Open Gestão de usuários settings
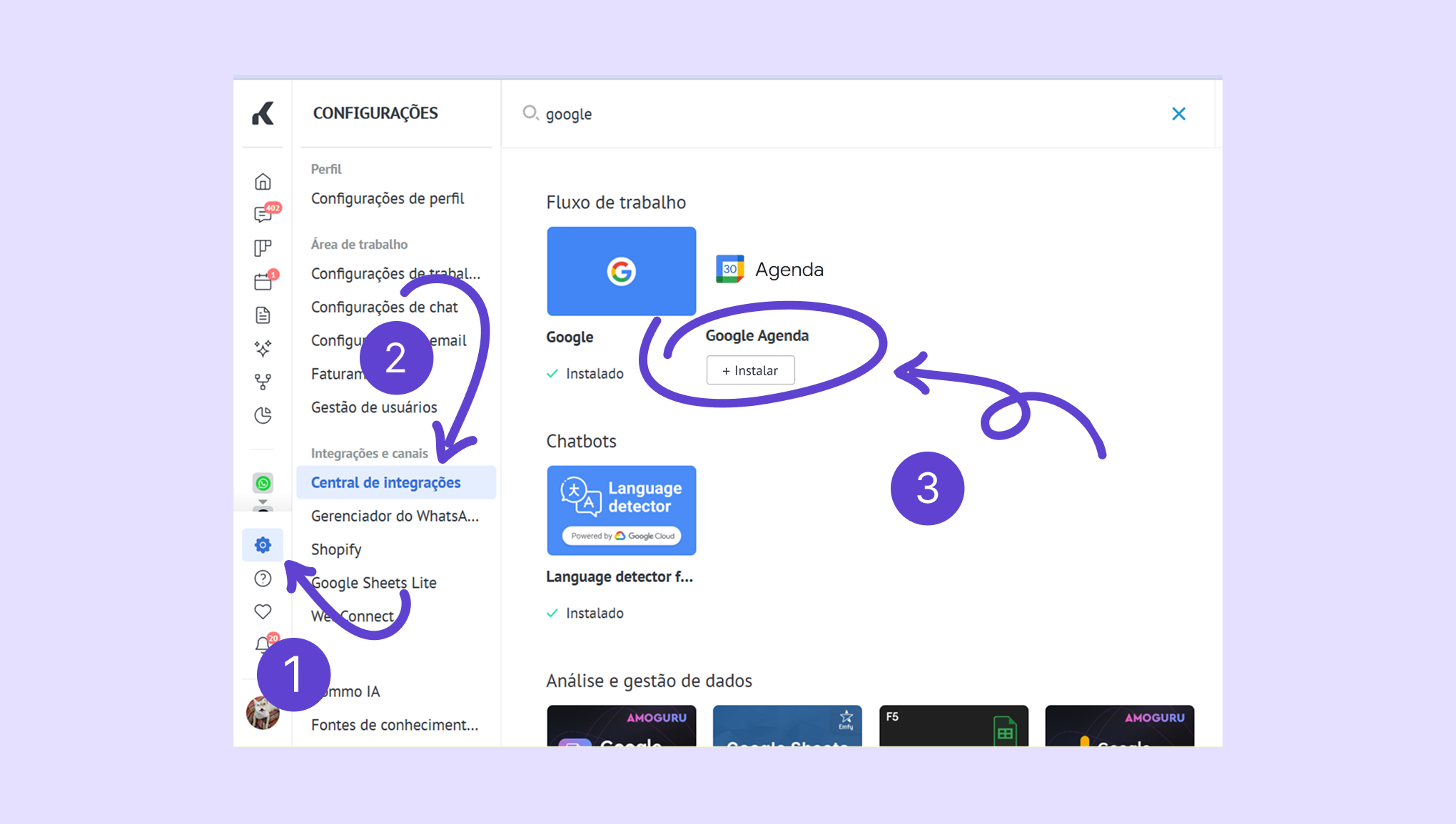The width and height of the screenshot is (1456, 824). pos(374,407)
